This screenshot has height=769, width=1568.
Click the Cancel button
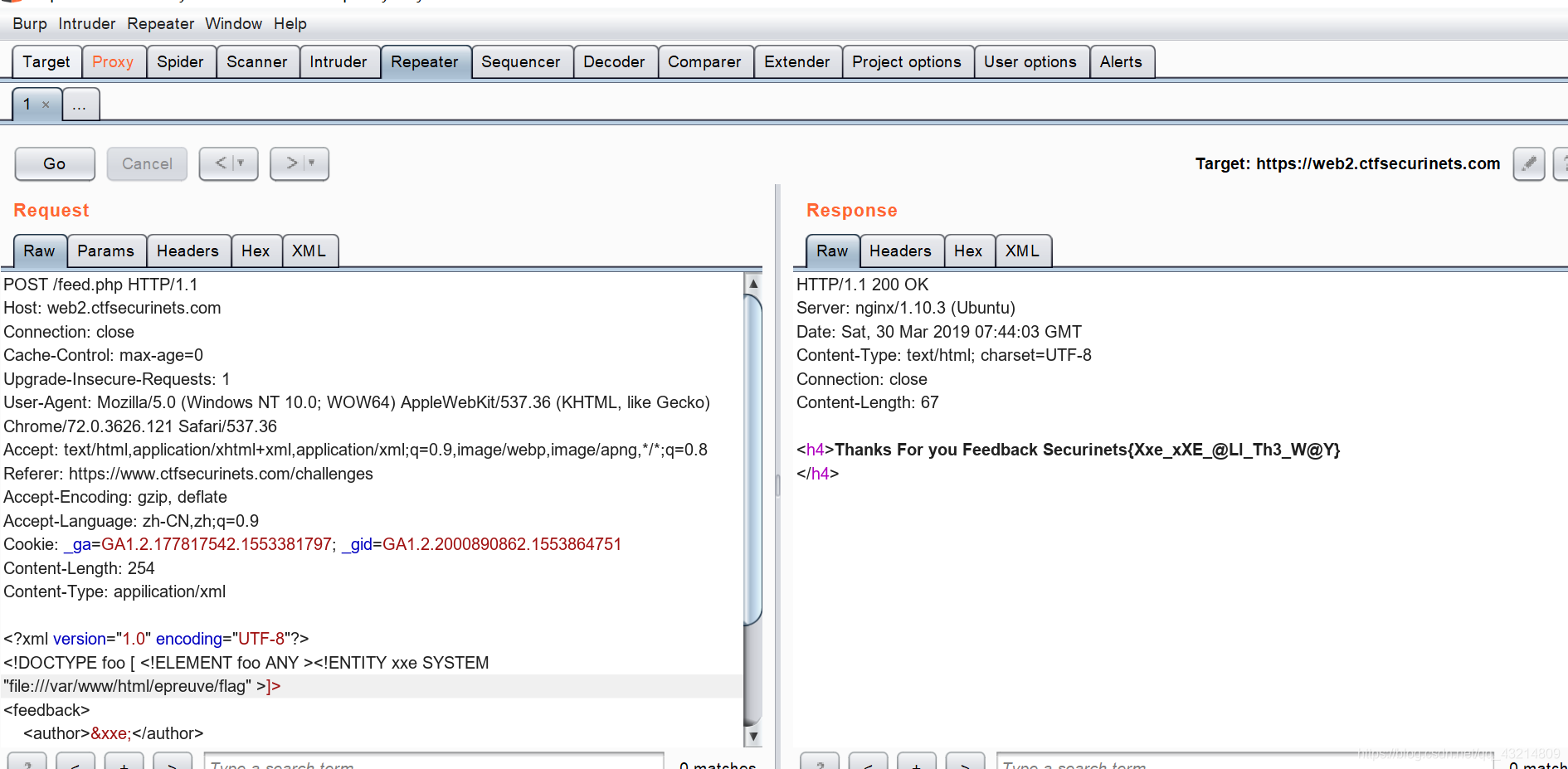pos(147,164)
